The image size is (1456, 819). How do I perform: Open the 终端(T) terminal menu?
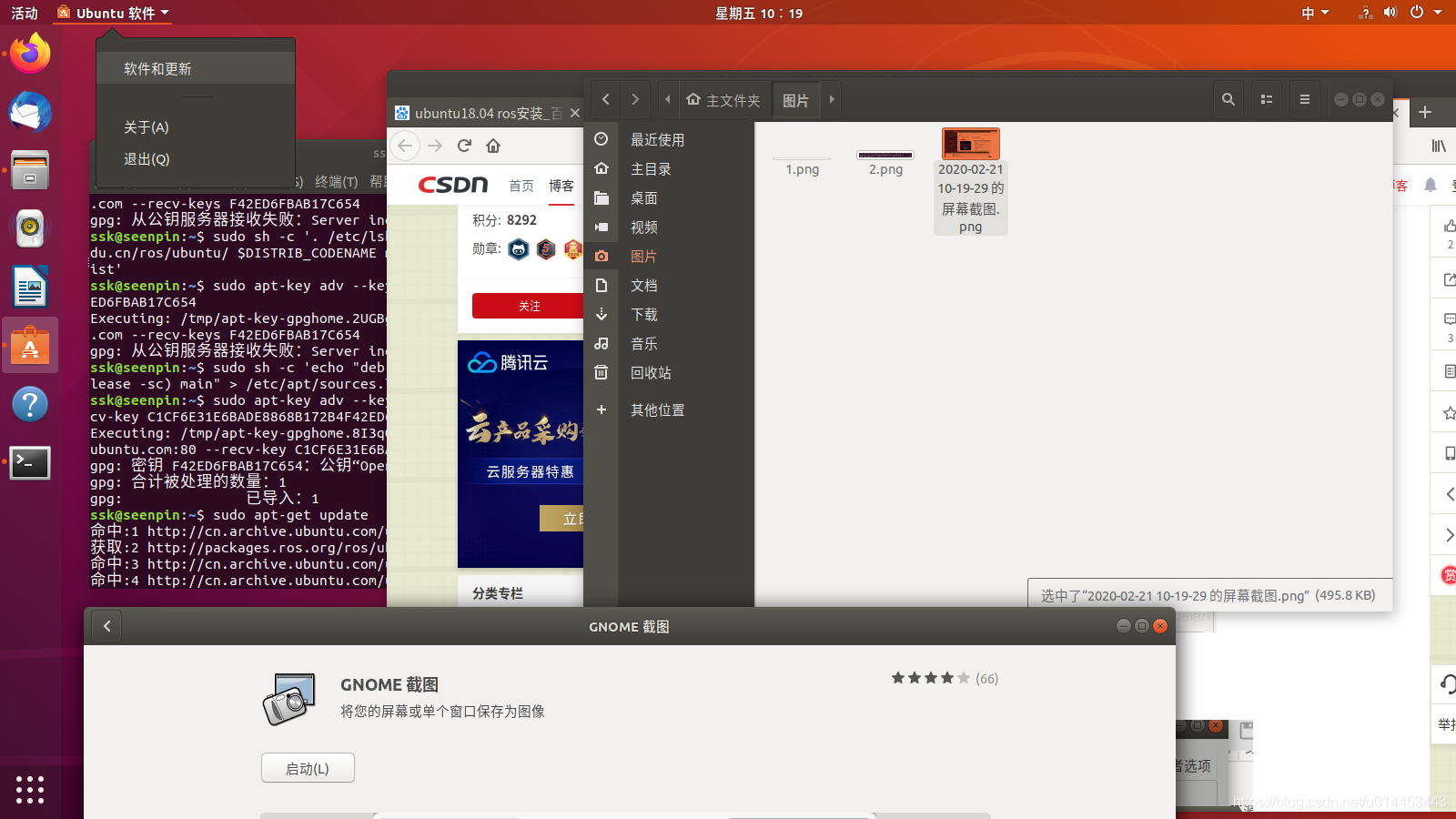click(337, 182)
